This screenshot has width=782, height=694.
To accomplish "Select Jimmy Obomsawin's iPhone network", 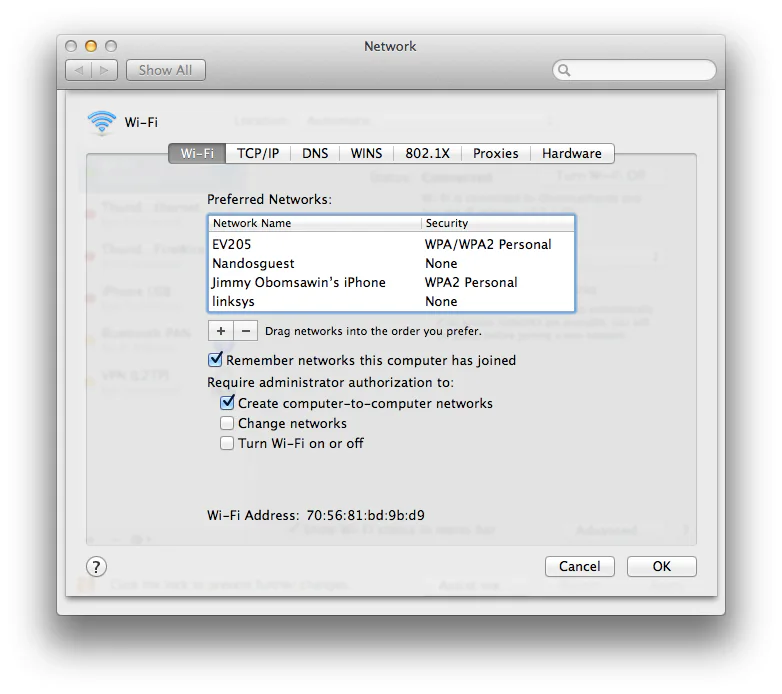I will [391, 282].
